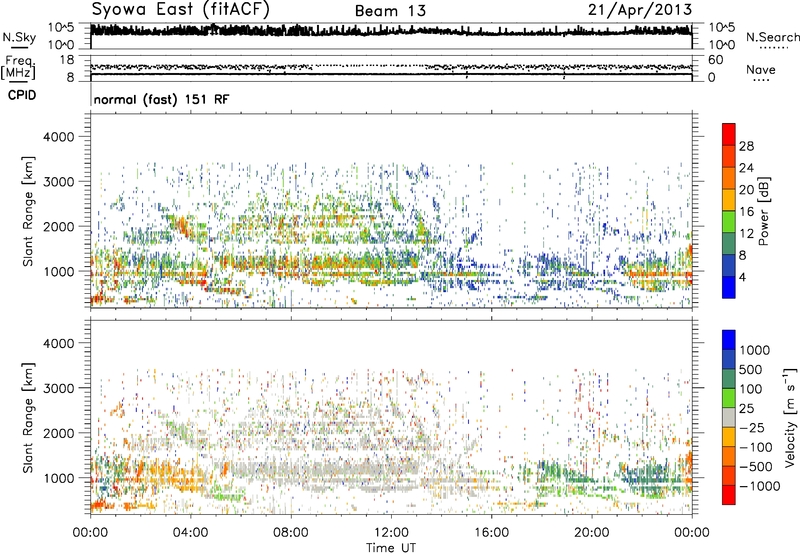This screenshot has width=800, height=554.
Task: Select the "-1000" value on velocity colorbar
Action: (760, 486)
